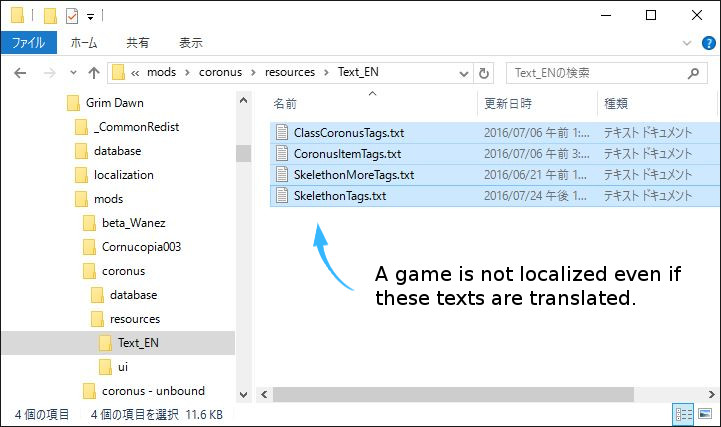Click in the Text_EN search box

595,73
